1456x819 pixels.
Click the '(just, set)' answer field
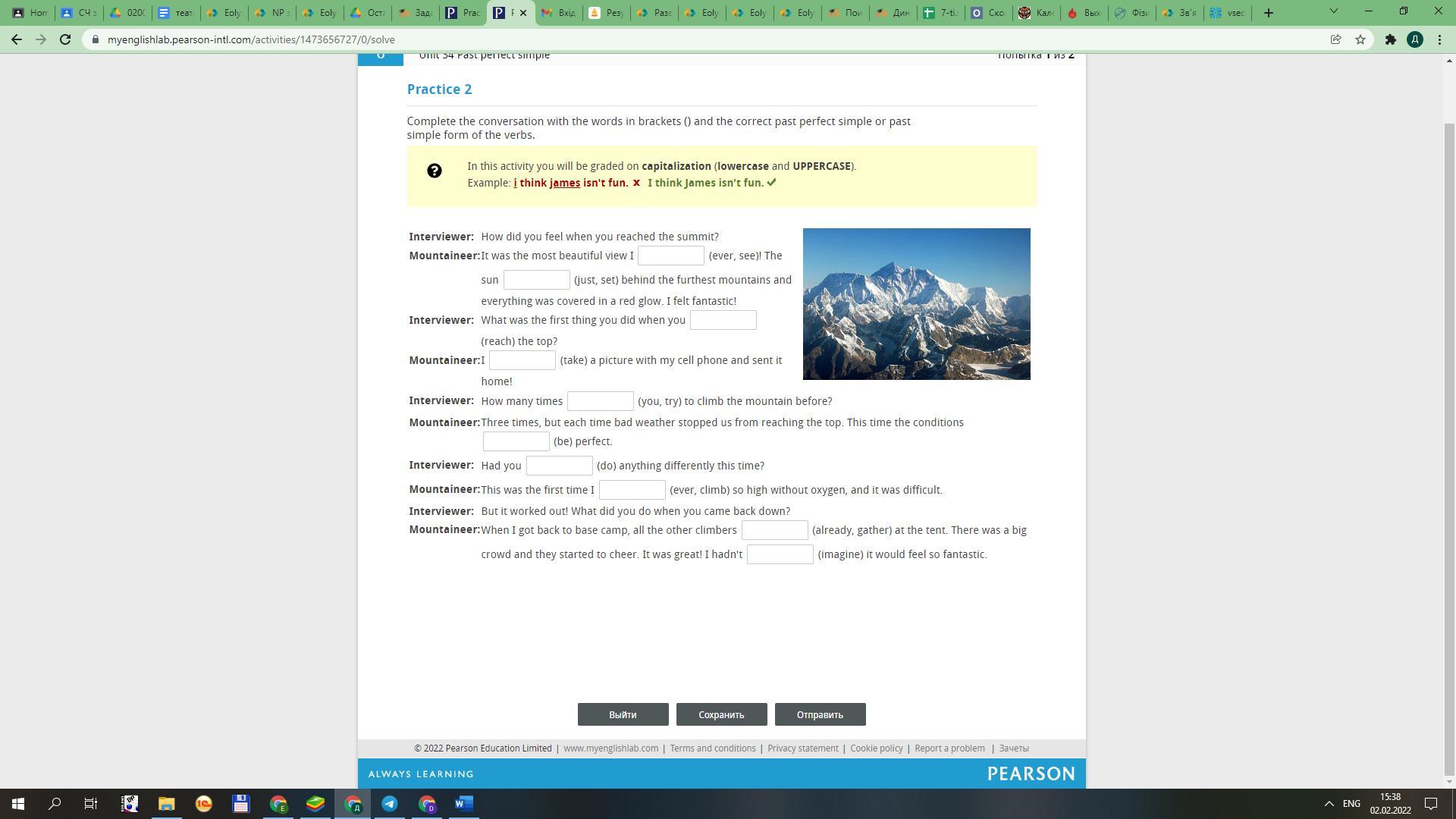coord(537,280)
